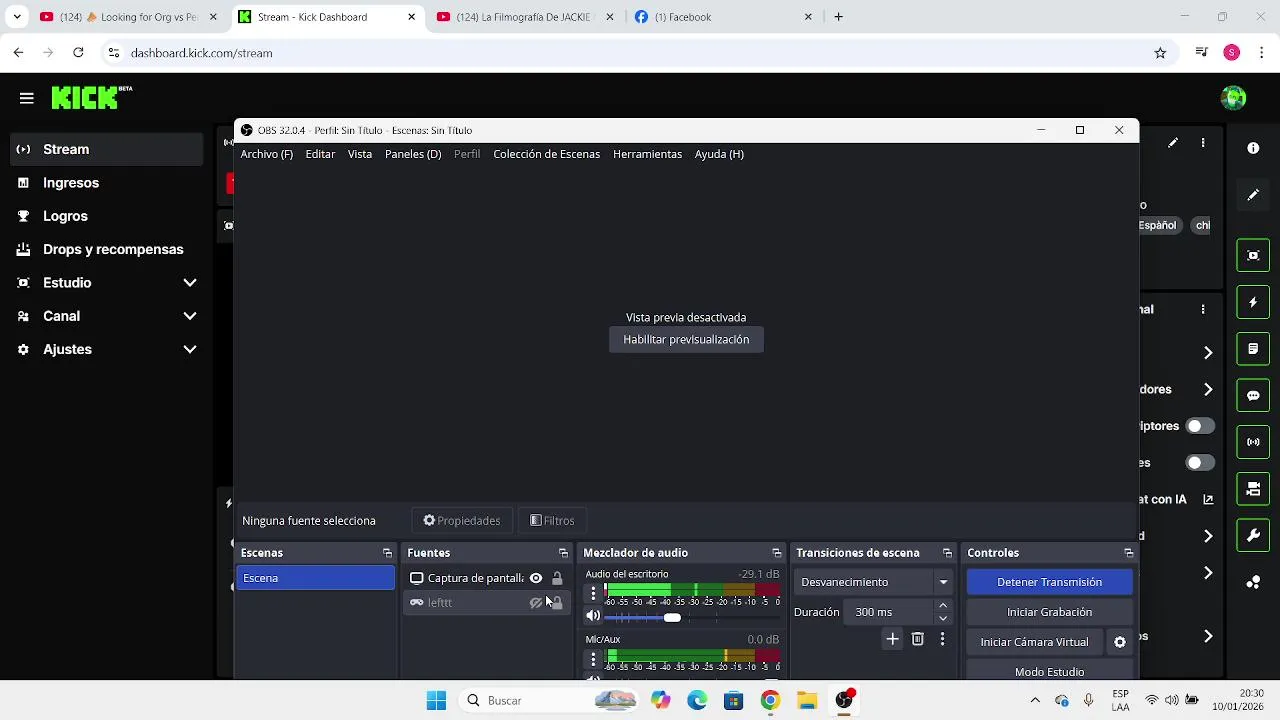
Task: Click the broadcast signal icon in Kick's rail
Action: (x=1253, y=442)
